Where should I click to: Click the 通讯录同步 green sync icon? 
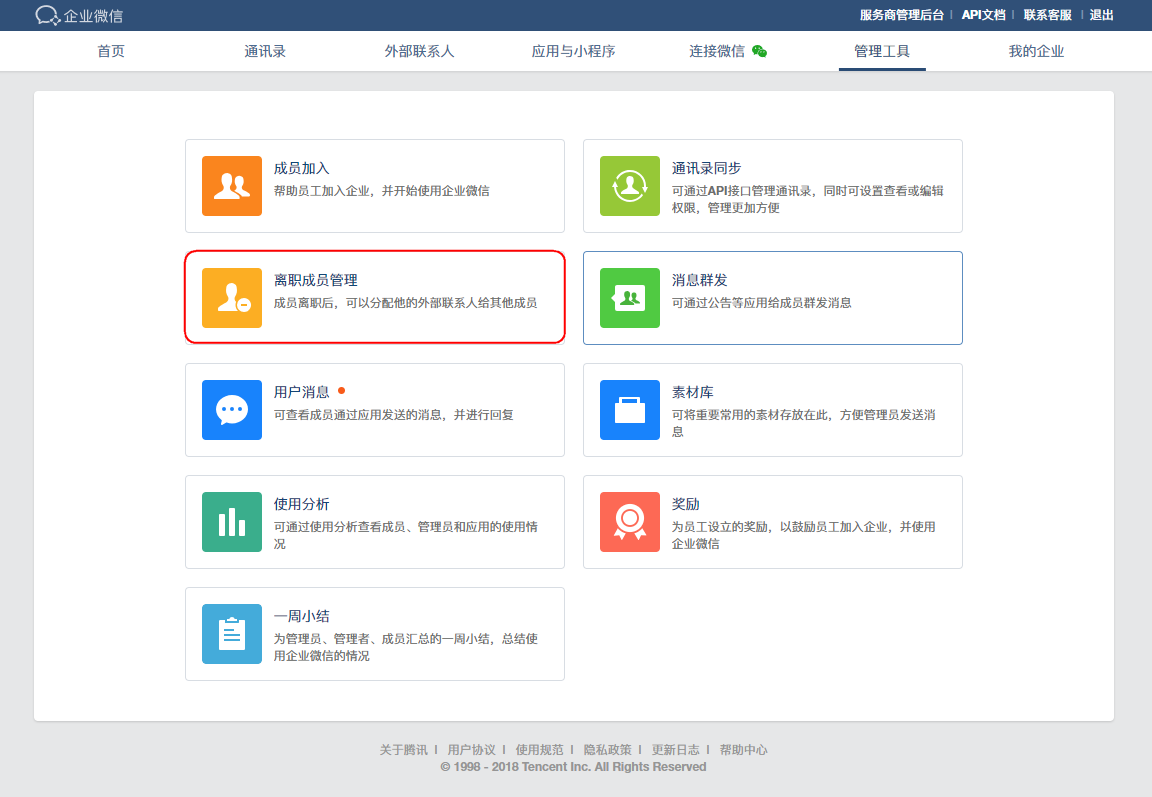point(629,186)
